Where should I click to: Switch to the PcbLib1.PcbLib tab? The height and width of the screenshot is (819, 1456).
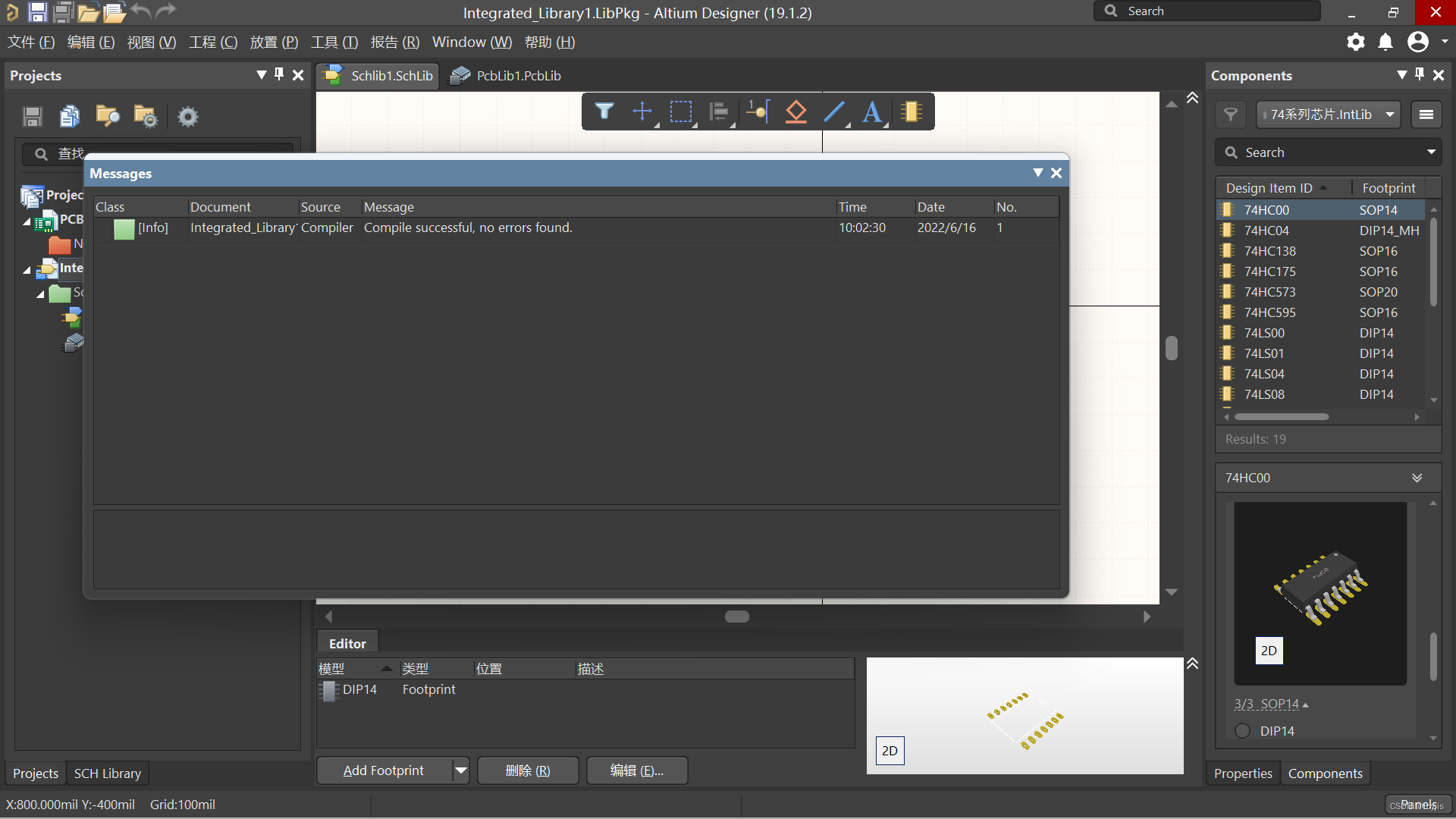[x=507, y=76]
